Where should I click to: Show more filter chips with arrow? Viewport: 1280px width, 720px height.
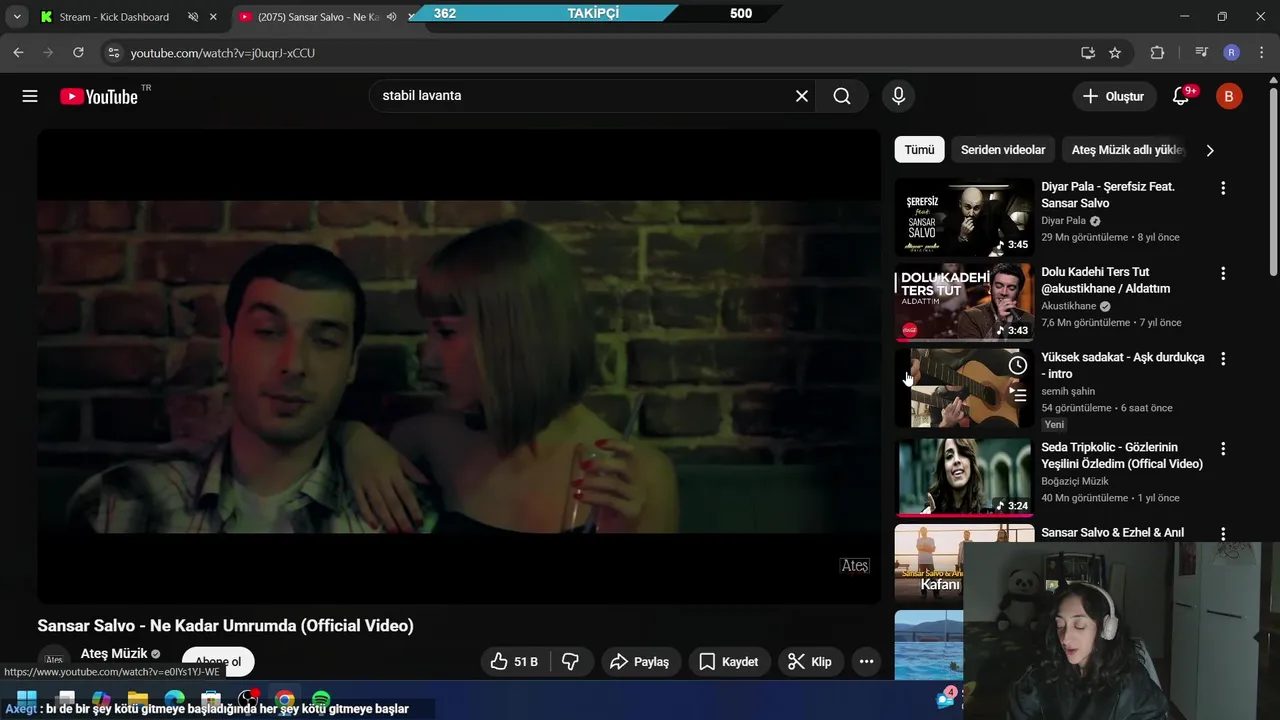1210,150
